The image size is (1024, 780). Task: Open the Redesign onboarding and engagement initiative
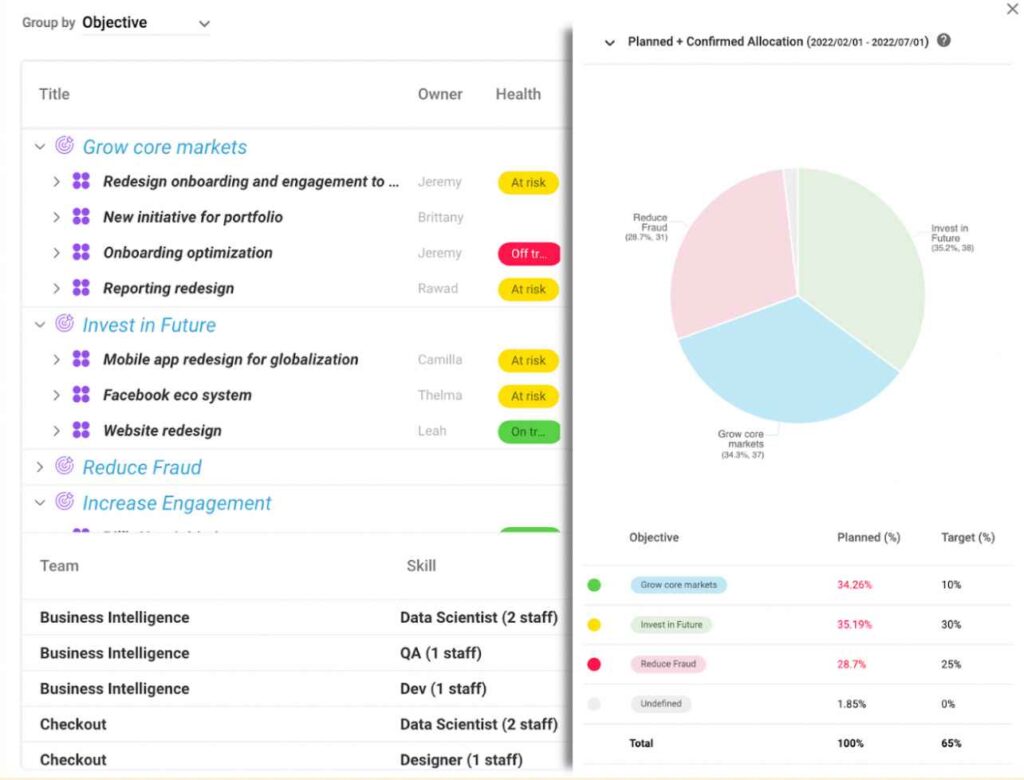pyautogui.click(x=251, y=182)
